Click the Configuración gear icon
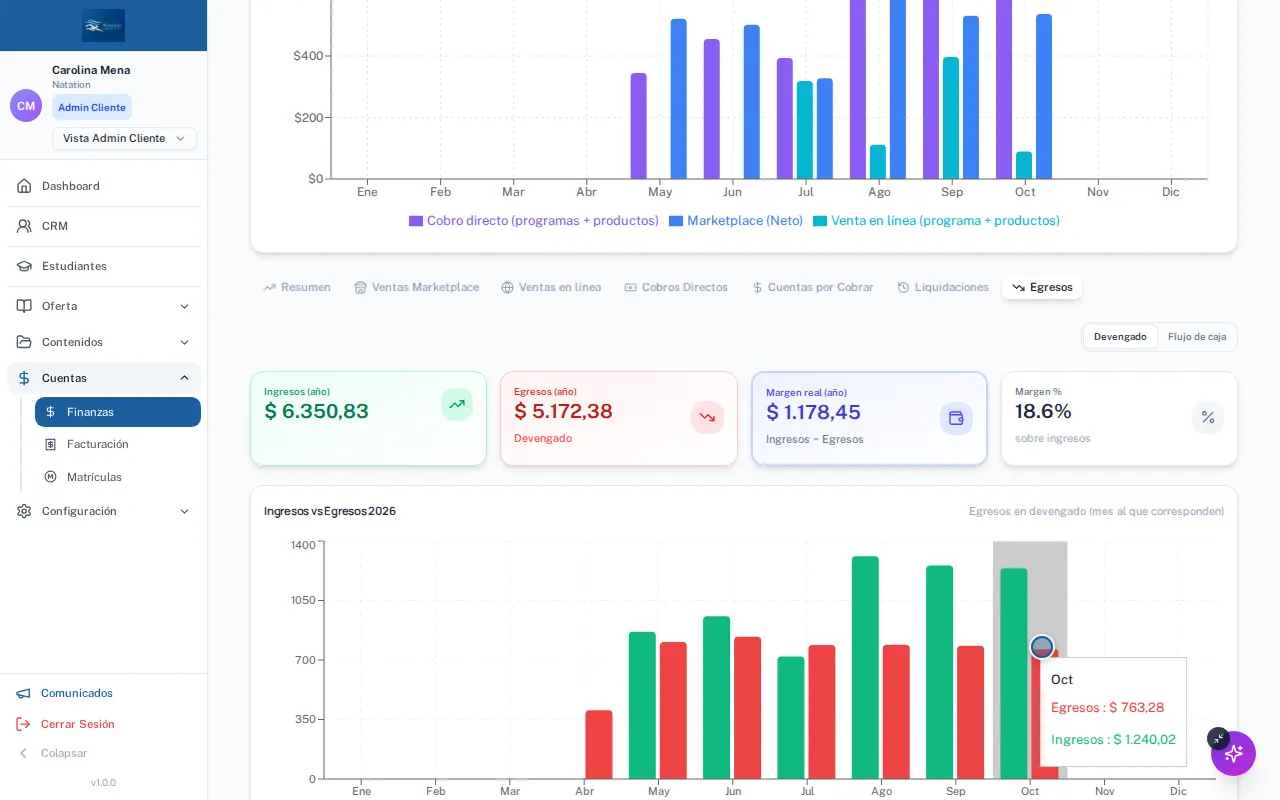The image size is (1280, 800). click(24, 511)
